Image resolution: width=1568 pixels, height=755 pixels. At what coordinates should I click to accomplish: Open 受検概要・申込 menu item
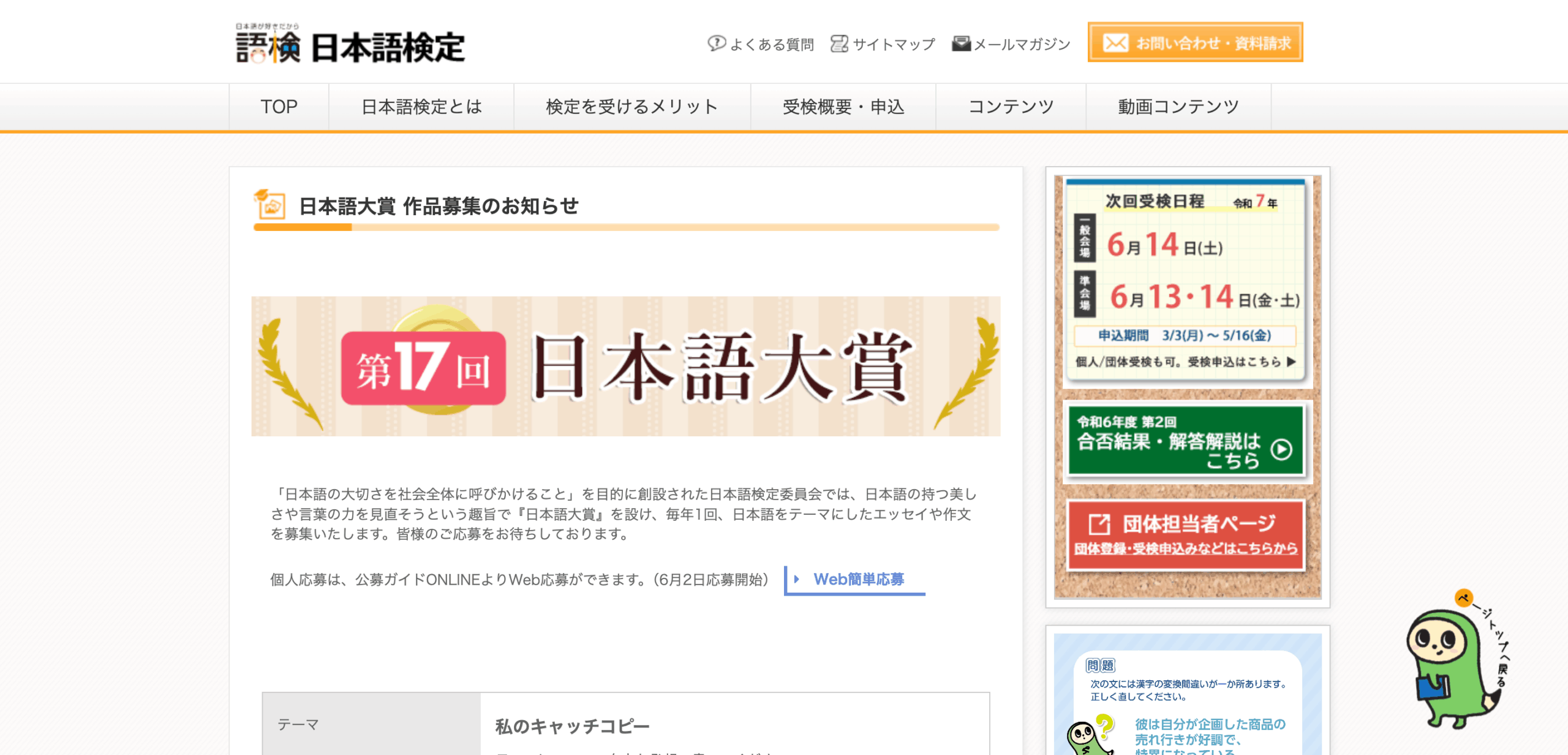(843, 107)
